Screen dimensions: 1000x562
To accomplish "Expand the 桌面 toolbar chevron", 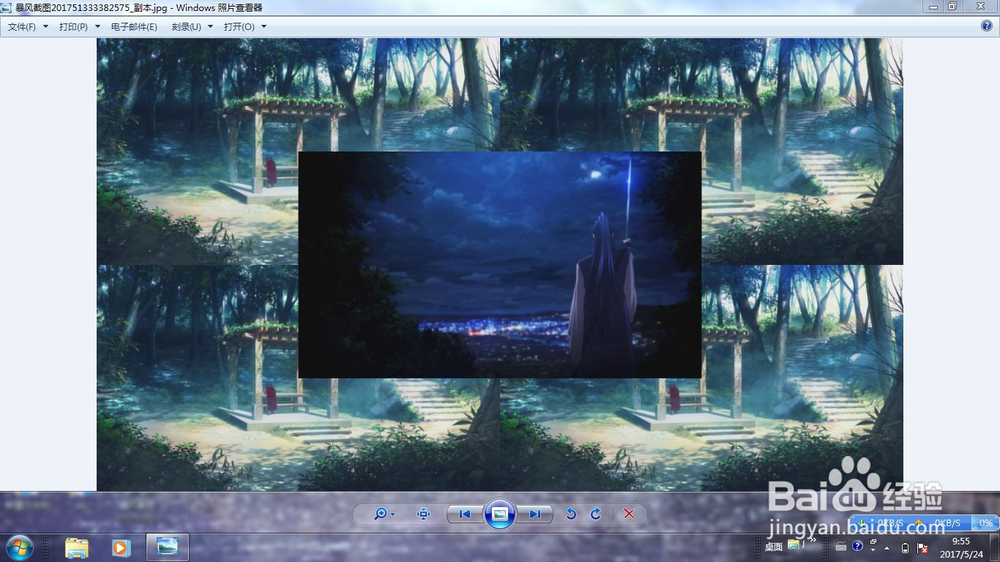I will click(x=812, y=541).
